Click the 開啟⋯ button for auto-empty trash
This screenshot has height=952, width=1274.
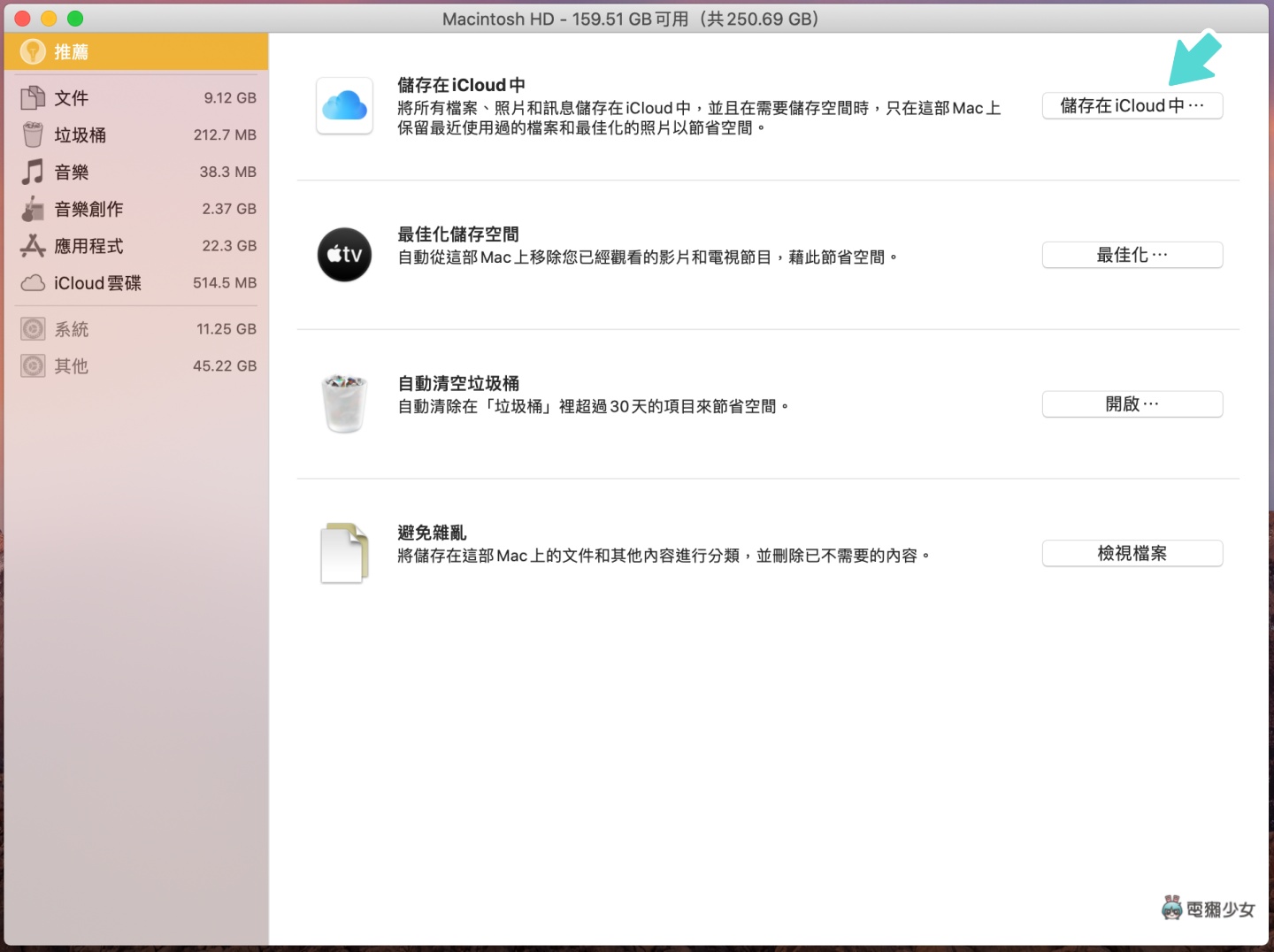click(x=1132, y=404)
